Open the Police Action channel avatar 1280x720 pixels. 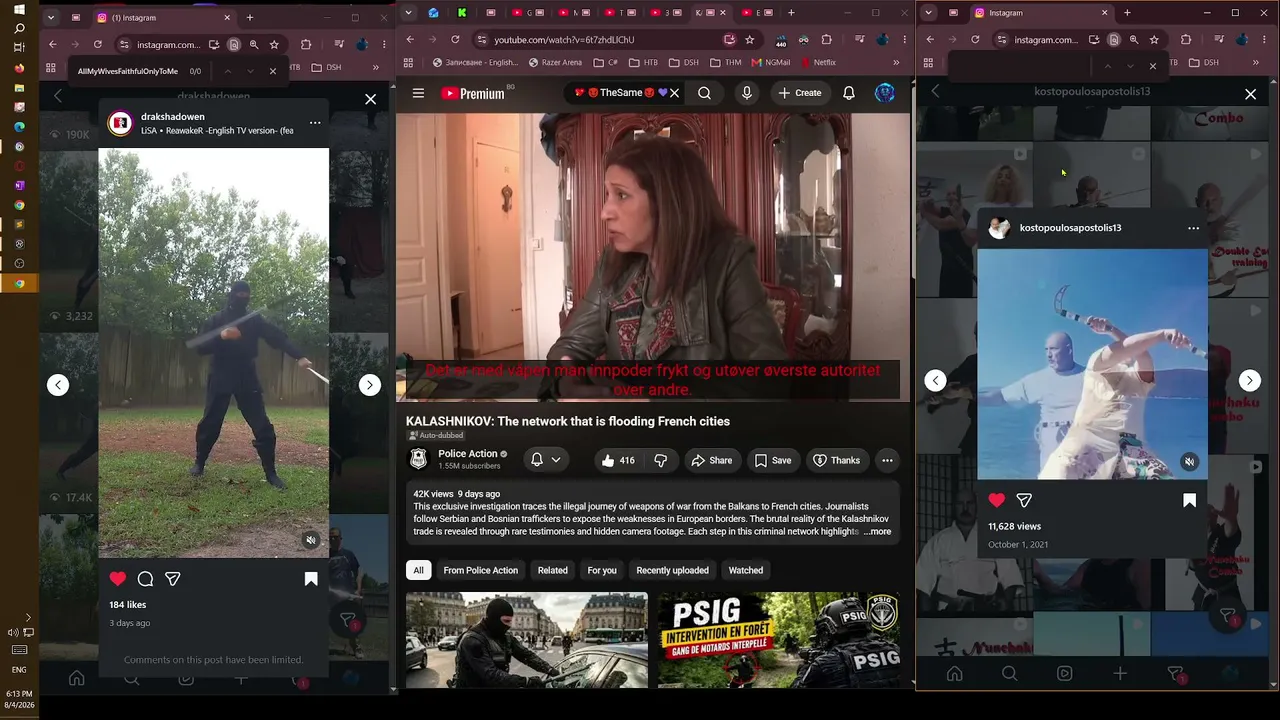coord(419,459)
